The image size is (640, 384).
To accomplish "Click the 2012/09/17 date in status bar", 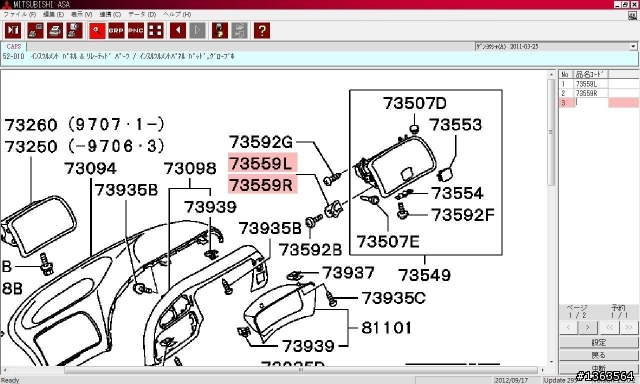I will pyautogui.click(x=511, y=380).
